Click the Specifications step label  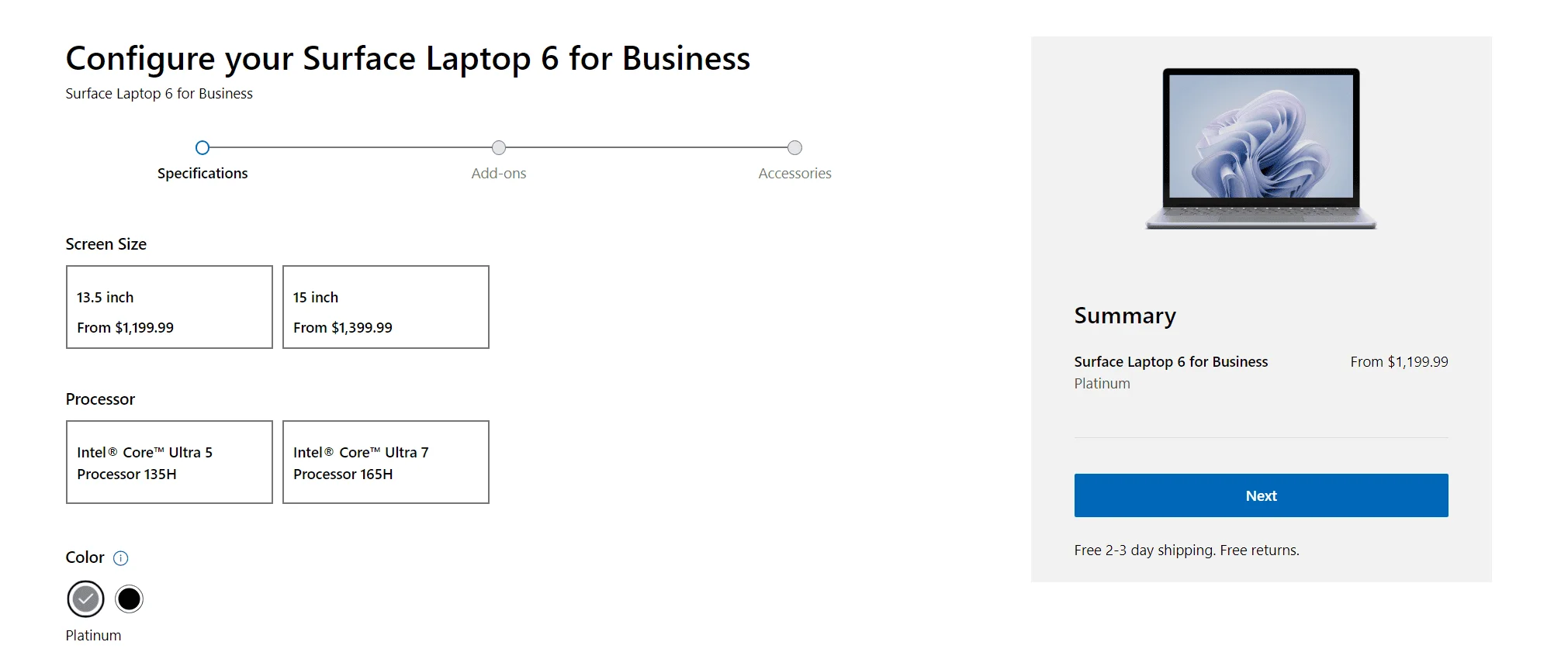click(x=202, y=173)
